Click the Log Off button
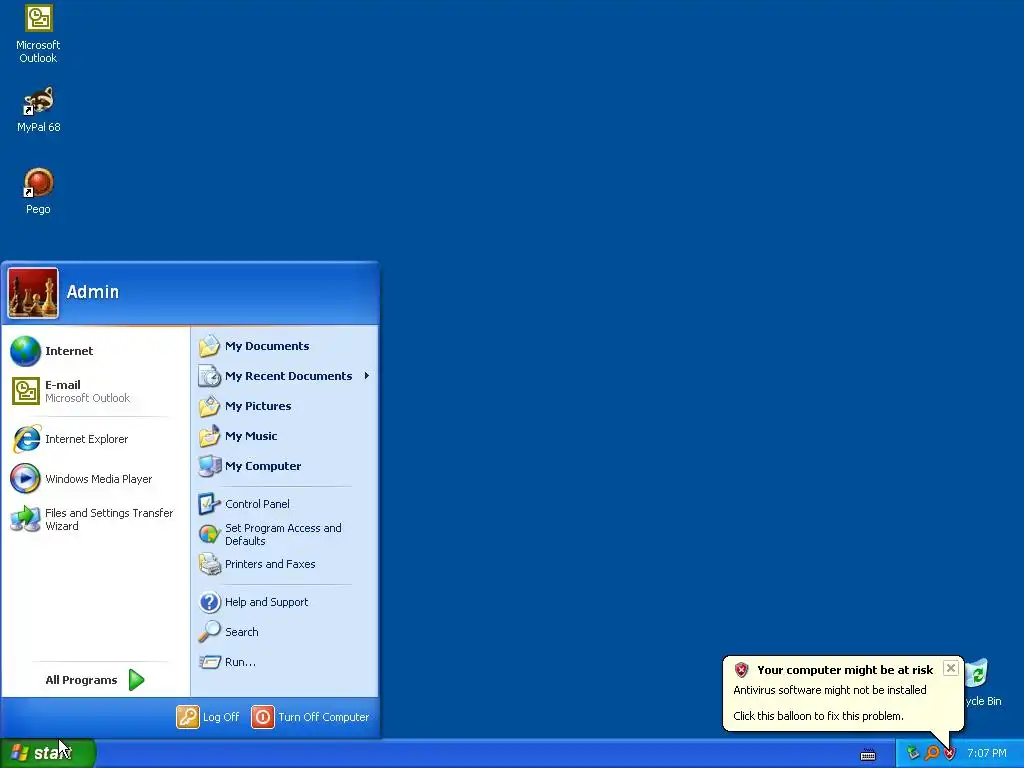The height and width of the screenshot is (768, 1024). coord(208,717)
